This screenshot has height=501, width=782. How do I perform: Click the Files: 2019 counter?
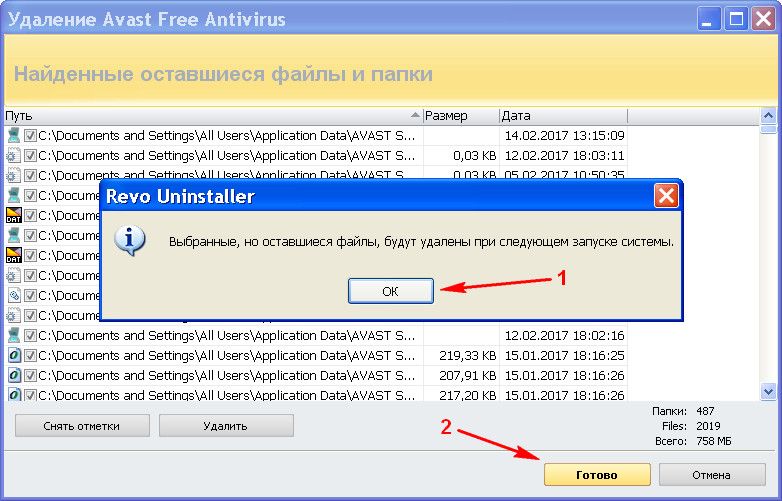click(690, 426)
